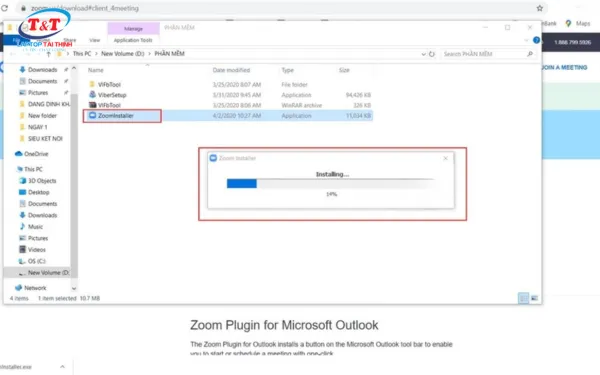Viewport: 600px width, 375px height.
Task: Click the OneDrive cloud icon
Action: (18, 154)
